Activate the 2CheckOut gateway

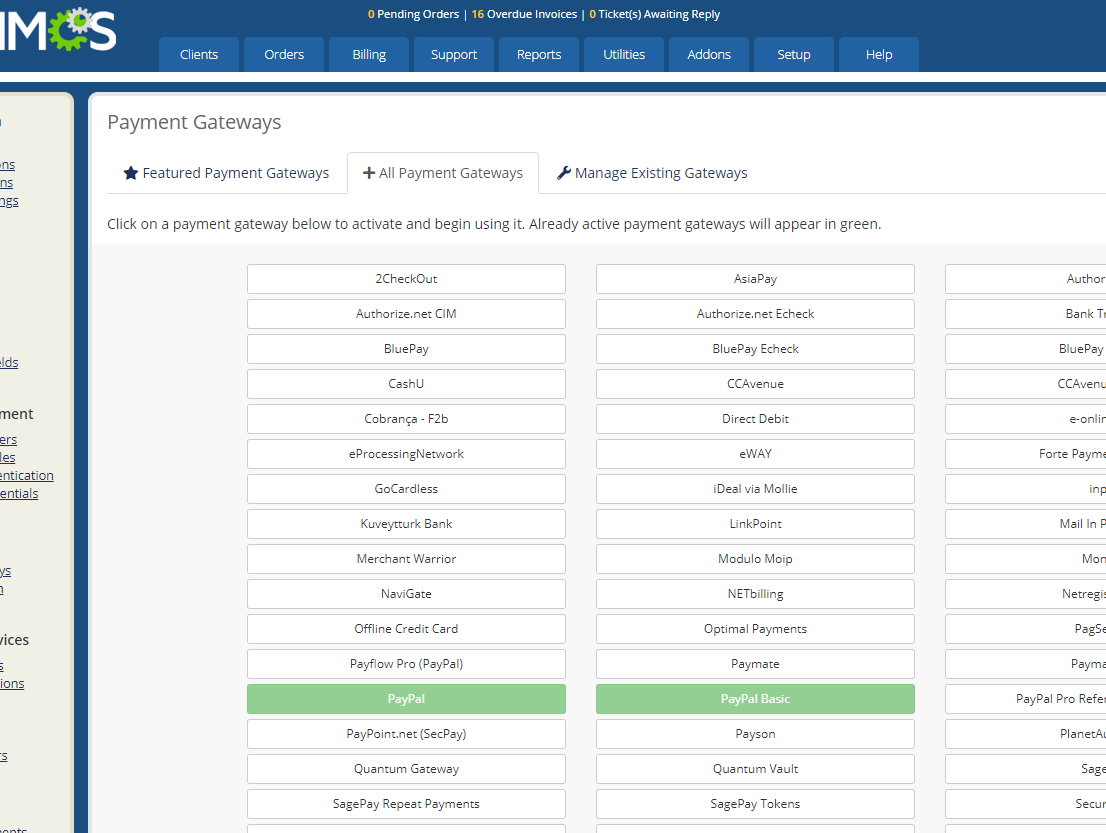406,279
